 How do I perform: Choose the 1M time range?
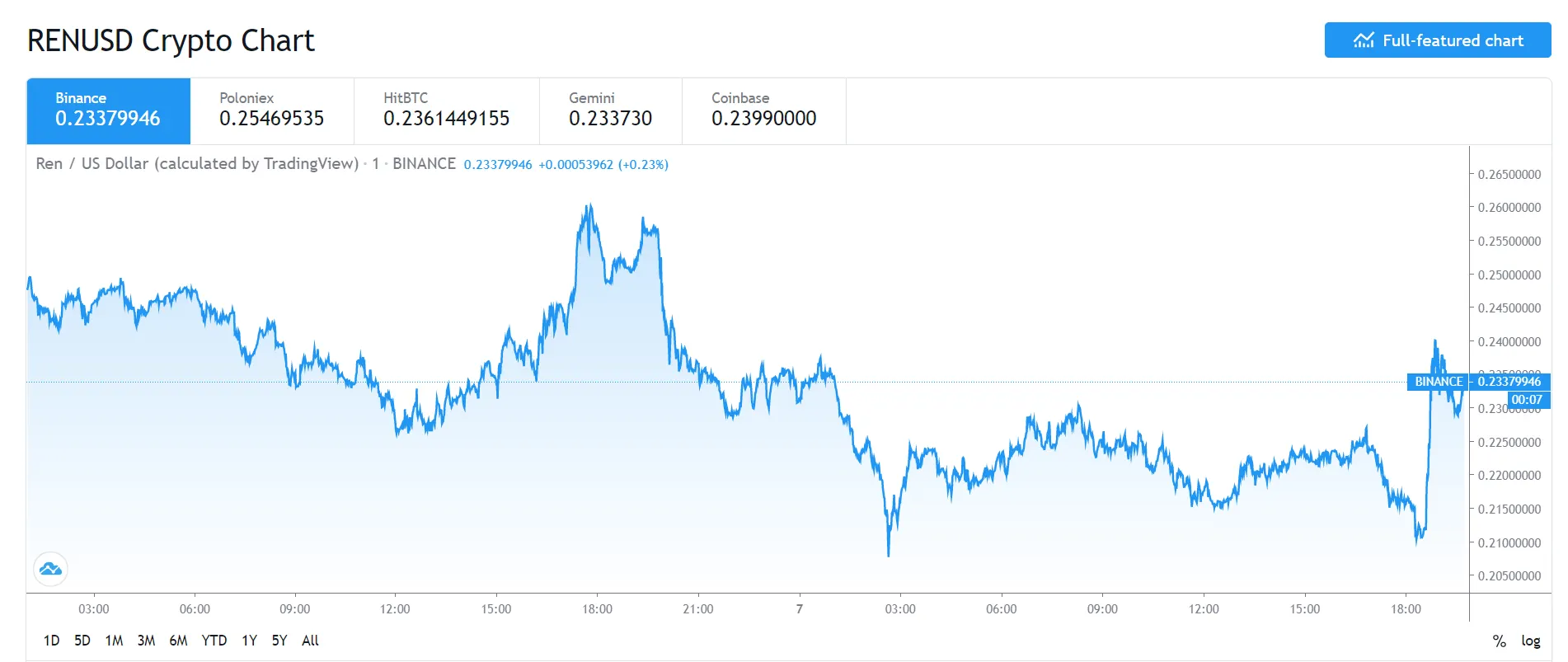[x=114, y=641]
